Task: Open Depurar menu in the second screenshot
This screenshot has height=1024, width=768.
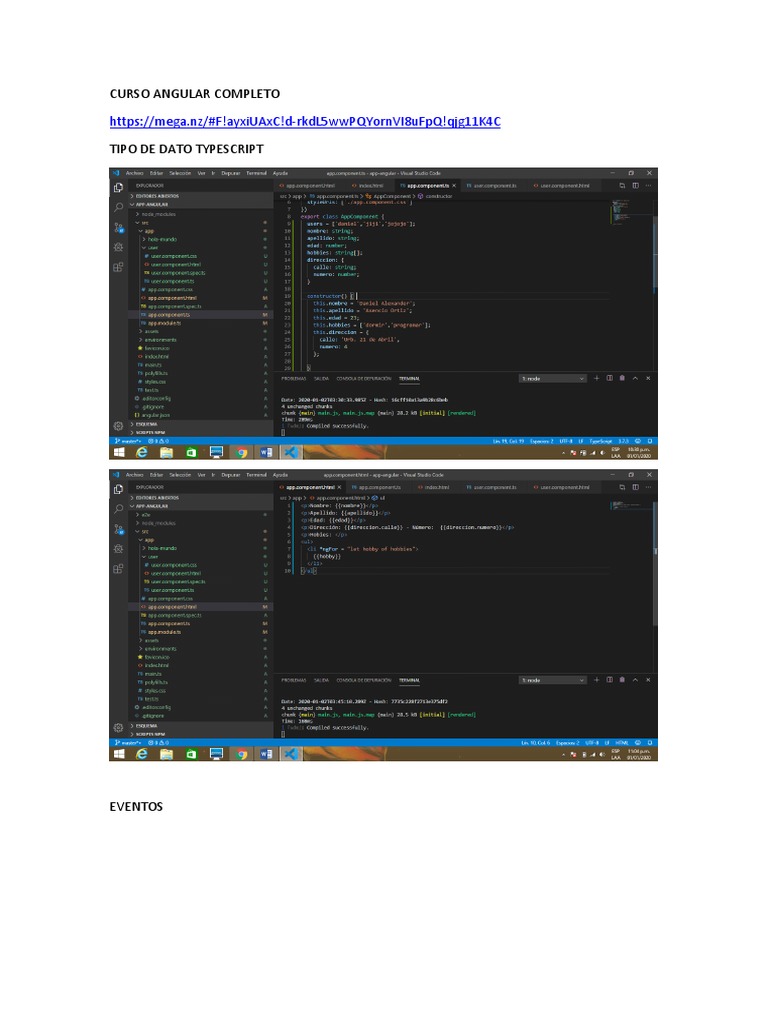Action: pyautogui.click(x=231, y=475)
